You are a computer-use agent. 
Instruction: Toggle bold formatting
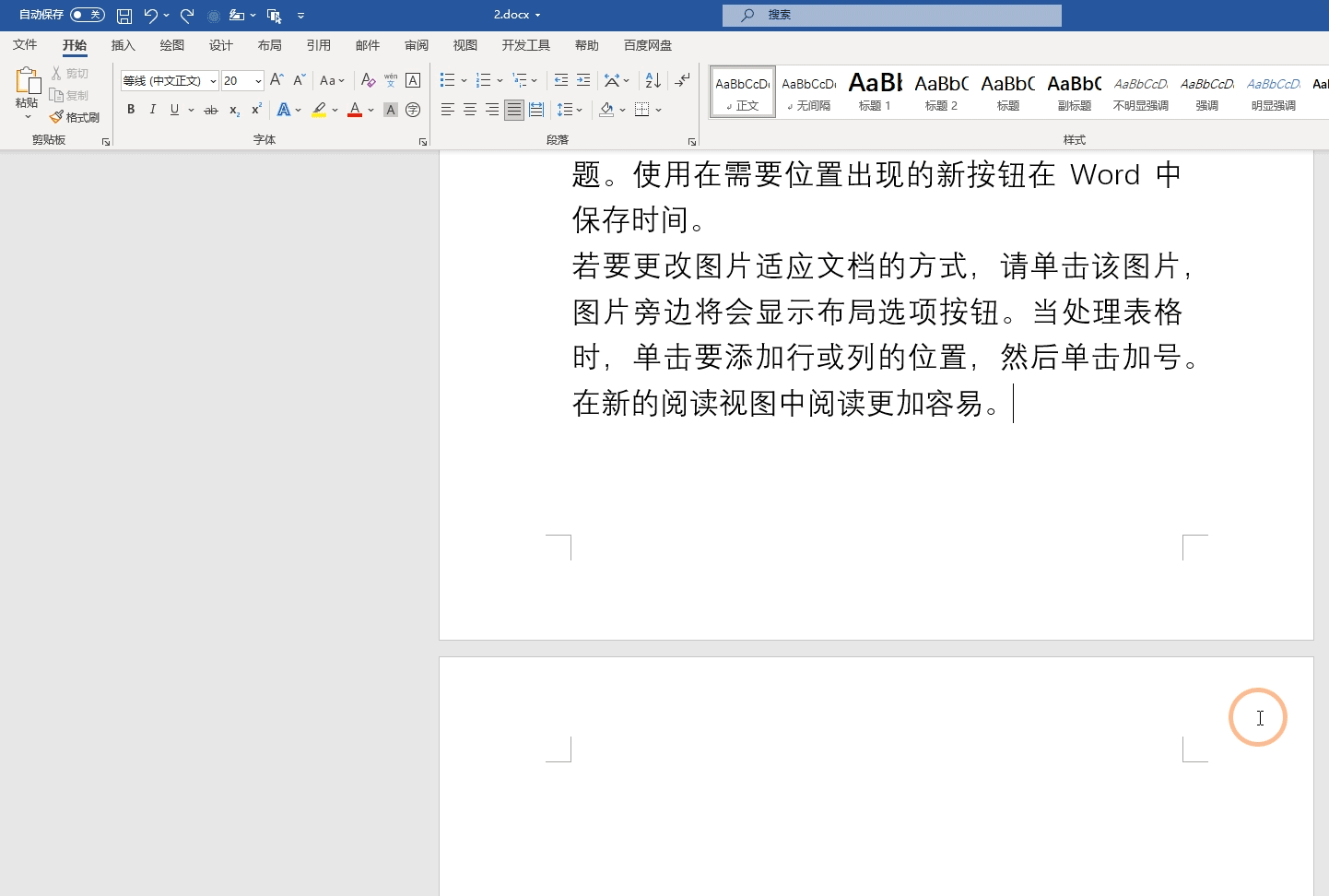pyautogui.click(x=130, y=110)
